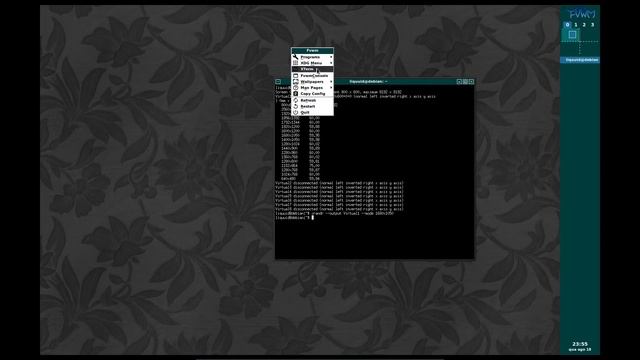
Task: Click the picture icon beside Wallpapers
Action: (296, 82)
